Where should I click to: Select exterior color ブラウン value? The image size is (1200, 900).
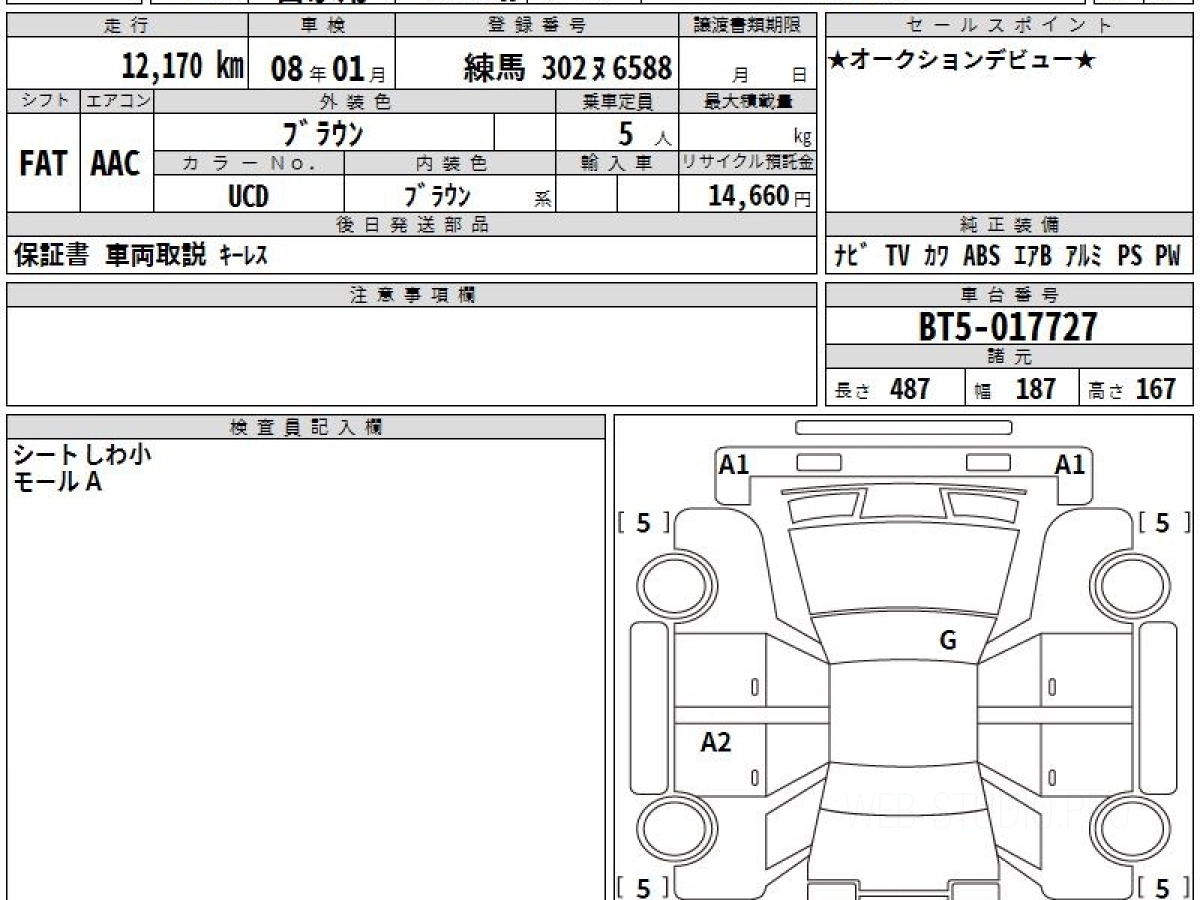click(x=322, y=132)
